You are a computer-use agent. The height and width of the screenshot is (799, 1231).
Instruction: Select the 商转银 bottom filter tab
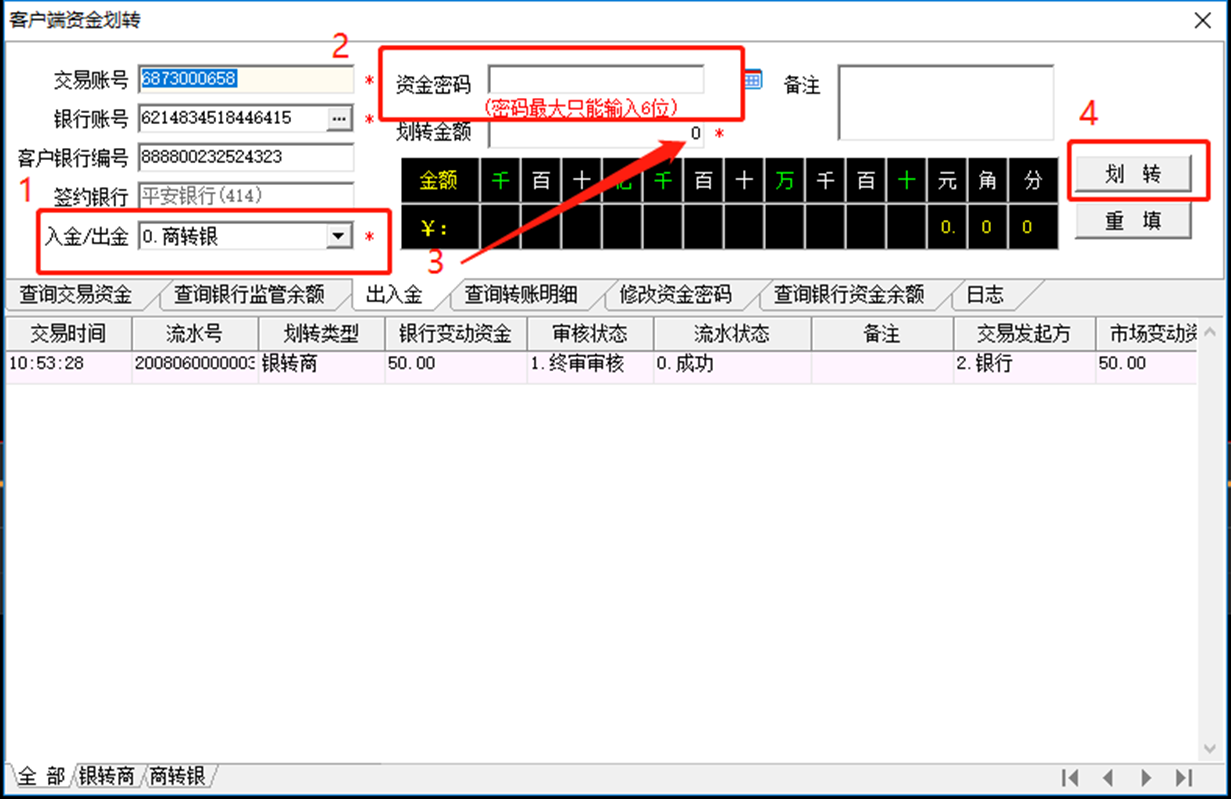tap(176, 776)
